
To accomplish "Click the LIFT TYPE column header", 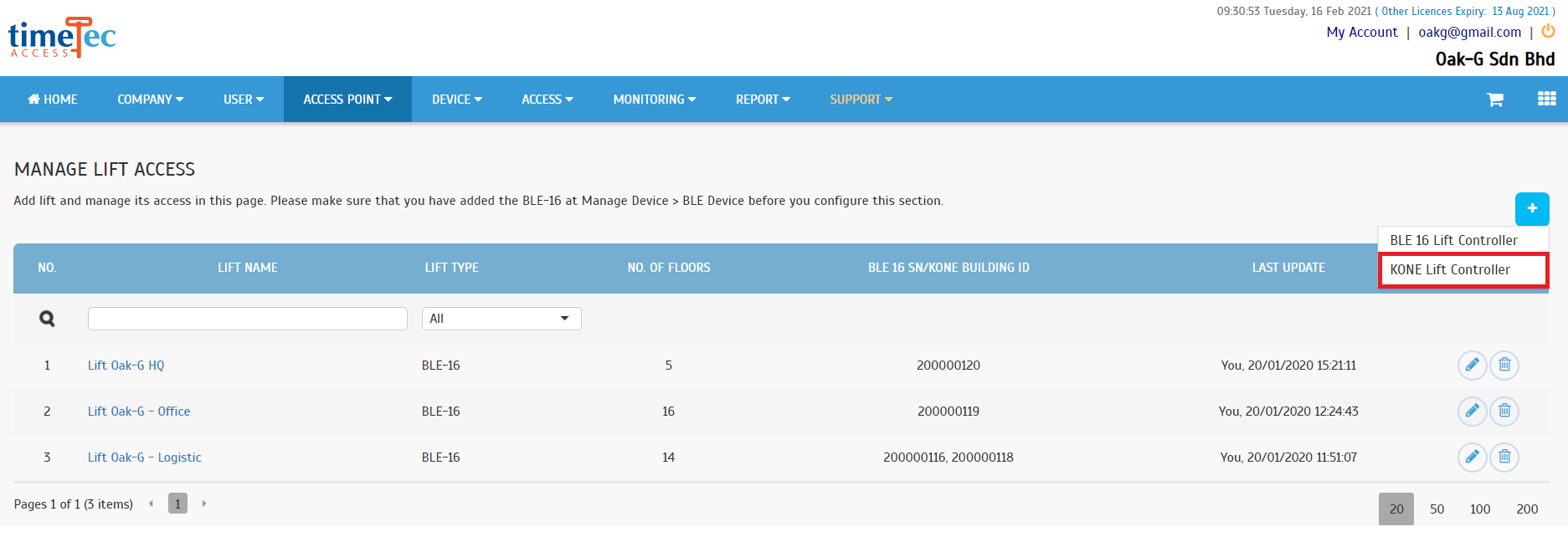I will 452,268.
